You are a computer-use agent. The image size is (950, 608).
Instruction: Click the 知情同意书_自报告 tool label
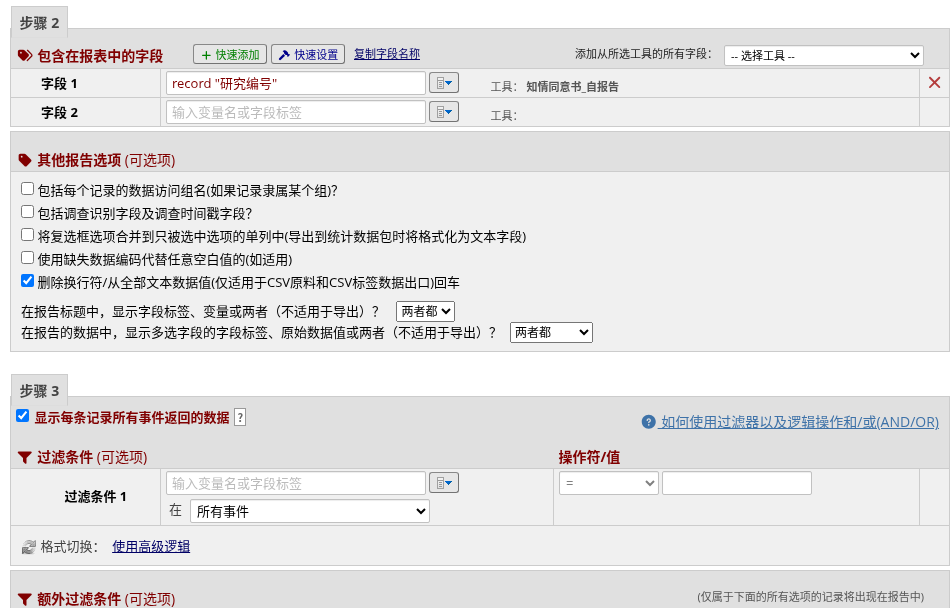573,87
